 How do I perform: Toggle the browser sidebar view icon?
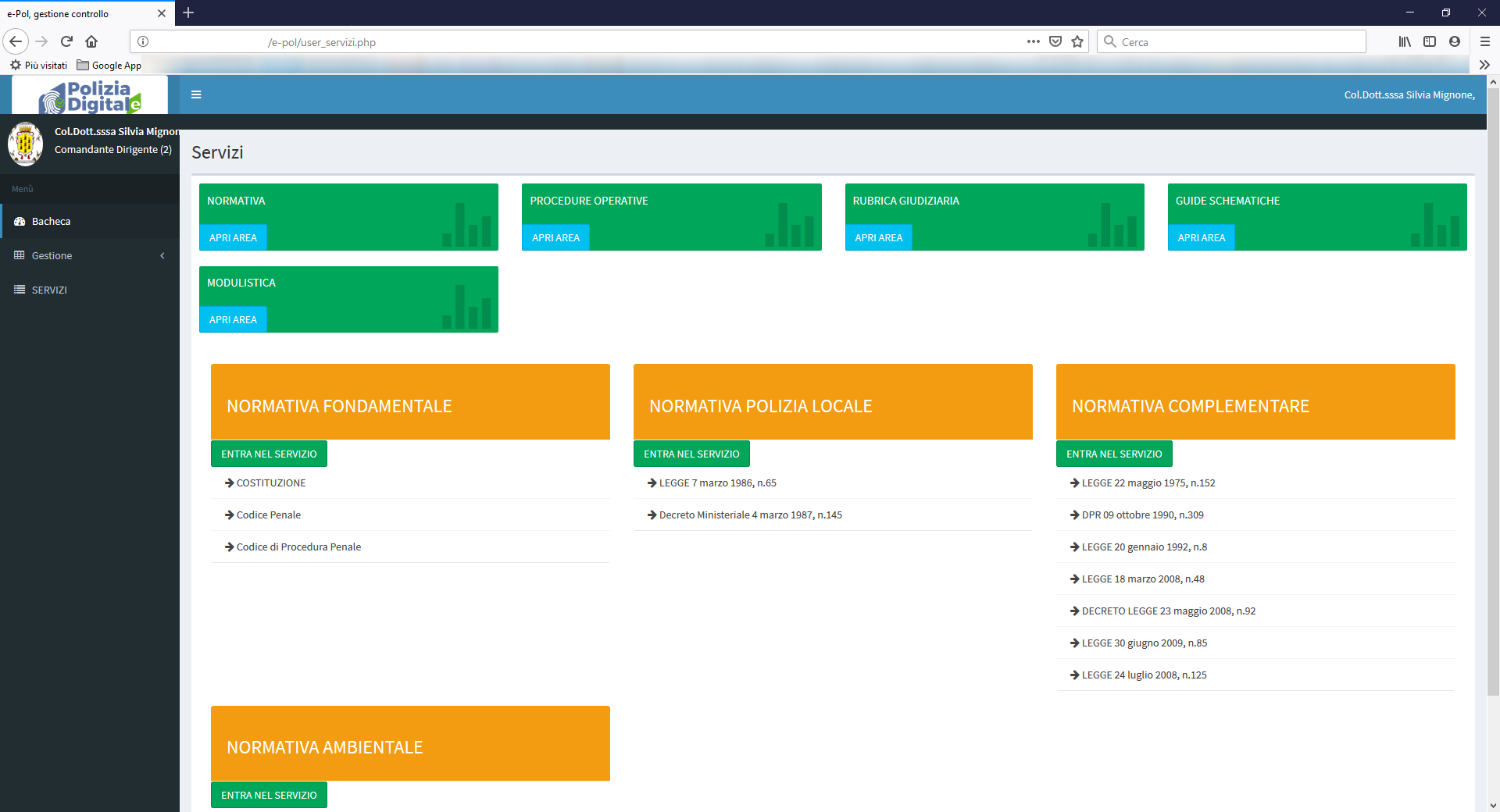[1430, 41]
